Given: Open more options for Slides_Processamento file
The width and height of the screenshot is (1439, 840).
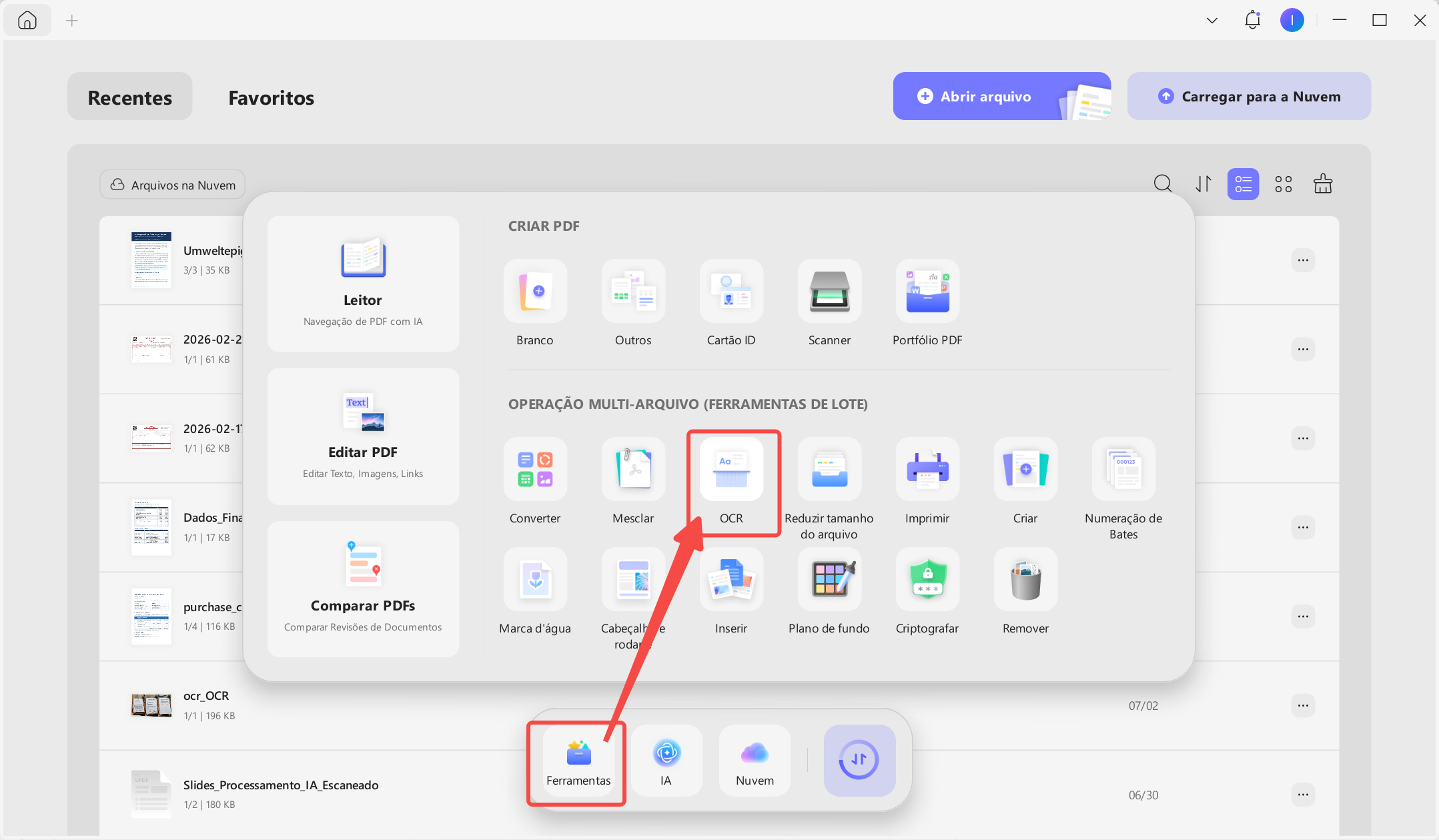Looking at the screenshot, I should 1303,795.
